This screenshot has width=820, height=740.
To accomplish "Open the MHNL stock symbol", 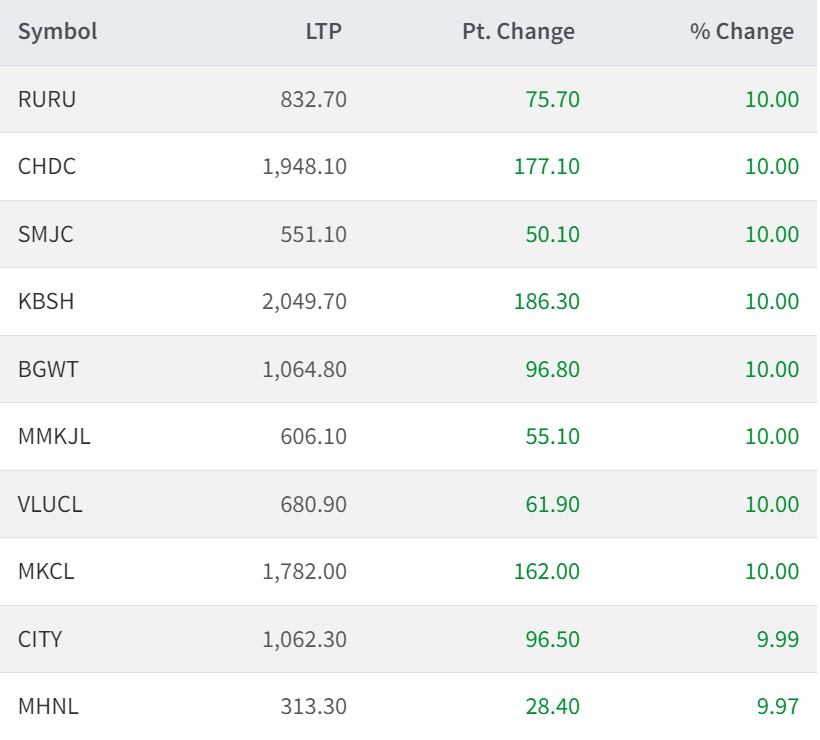I will click(x=48, y=706).
